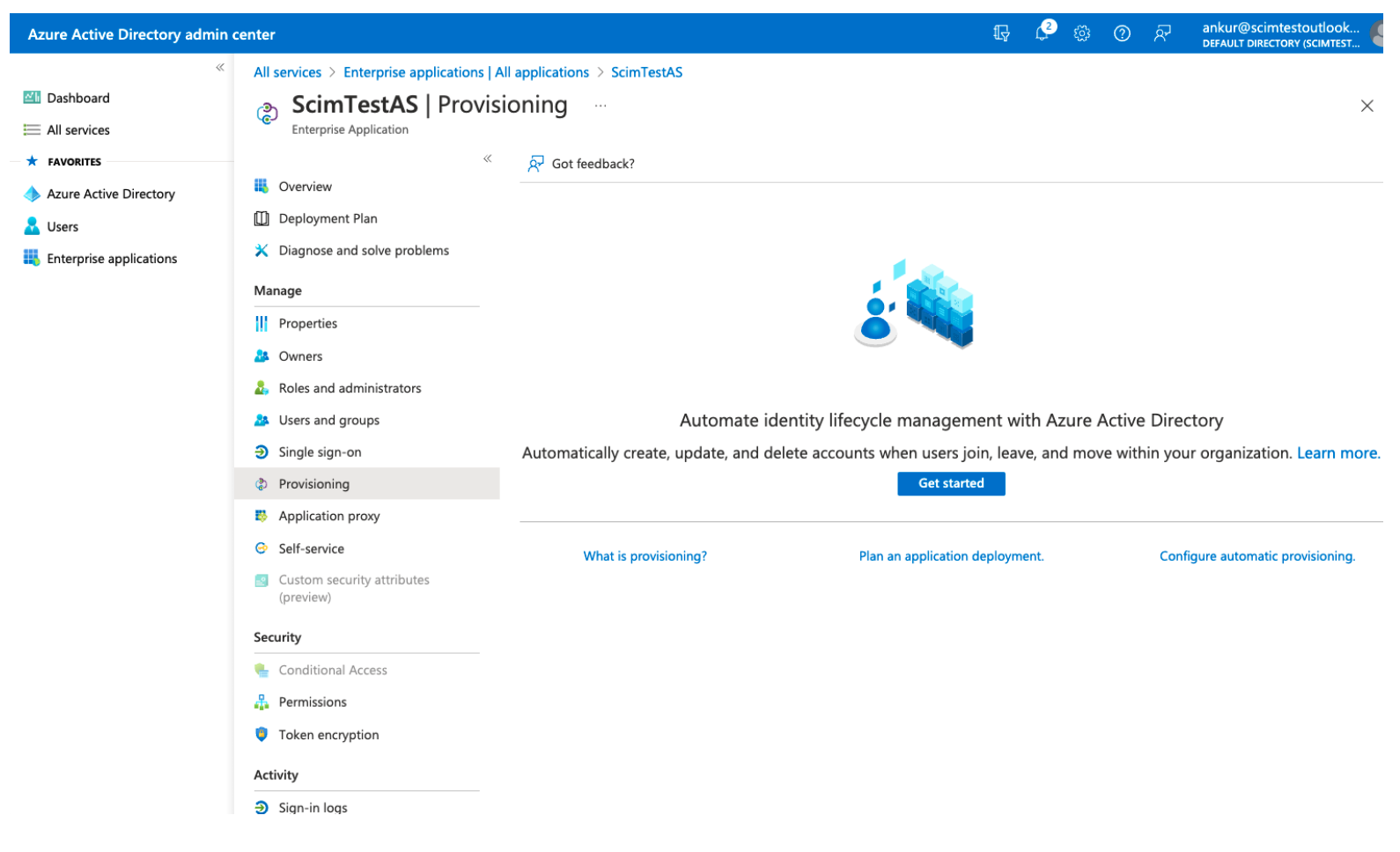Open the ellipsis more options menu
This screenshot has width=1400, height=852.
pyautogui.click(x=601, y=106)
